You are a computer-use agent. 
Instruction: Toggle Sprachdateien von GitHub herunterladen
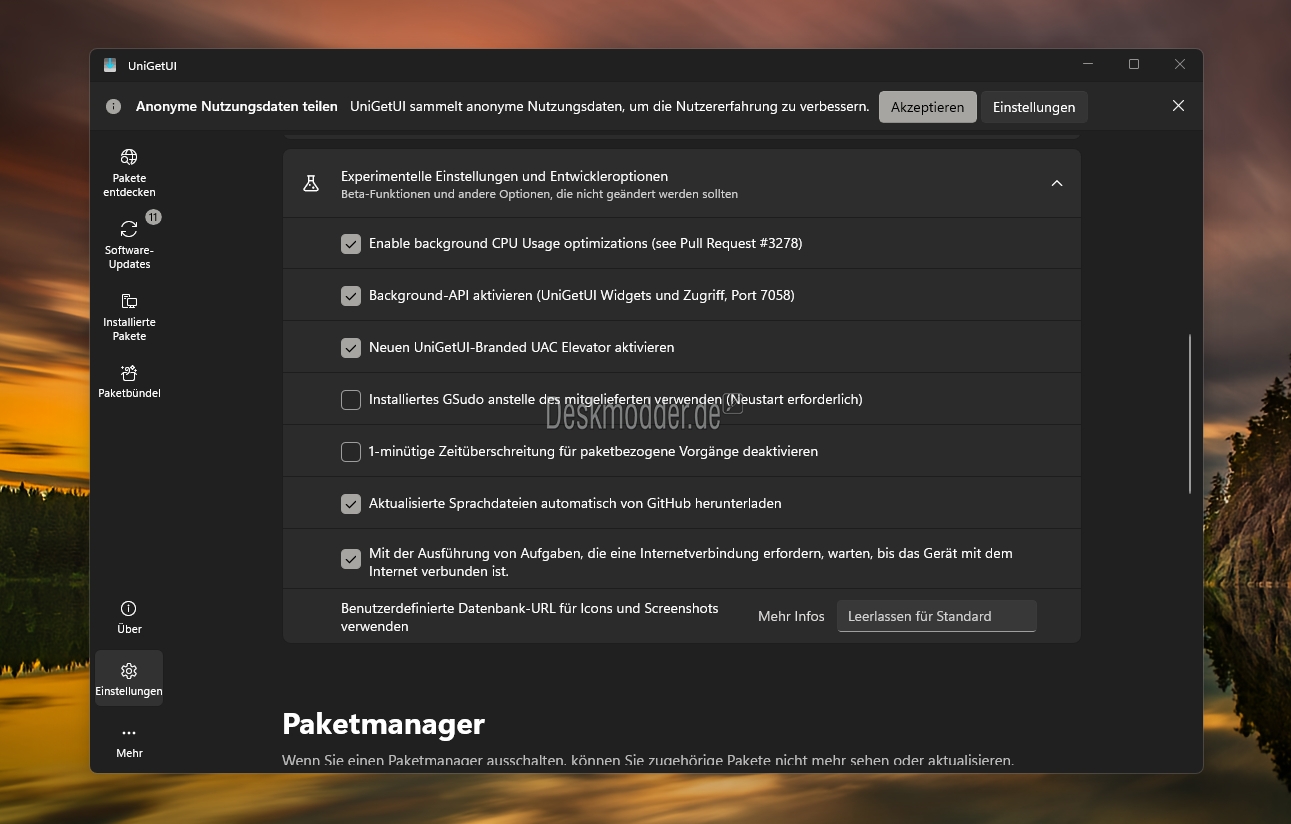pyautogui.click(x=351, y=503)
